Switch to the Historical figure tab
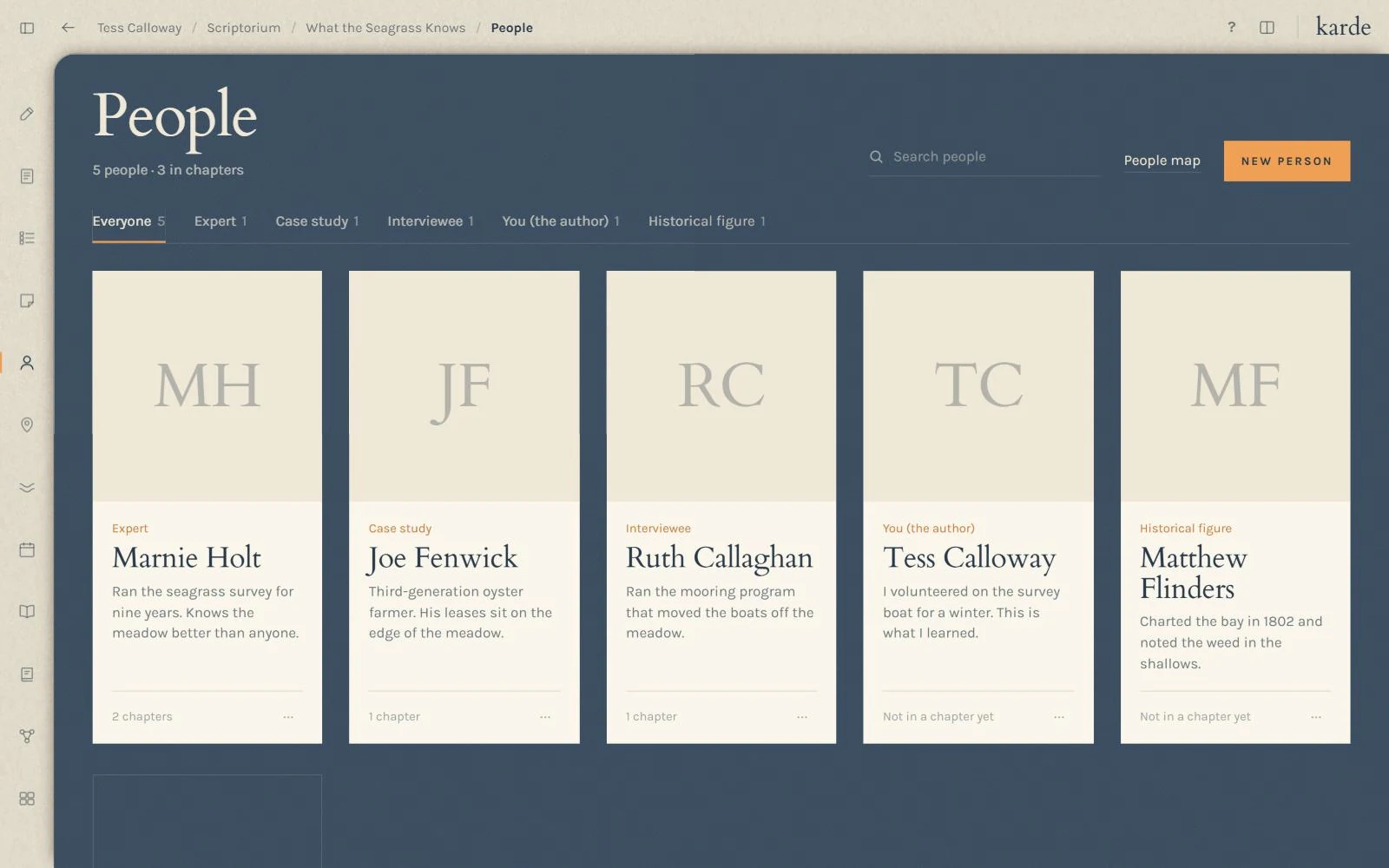 707,221
